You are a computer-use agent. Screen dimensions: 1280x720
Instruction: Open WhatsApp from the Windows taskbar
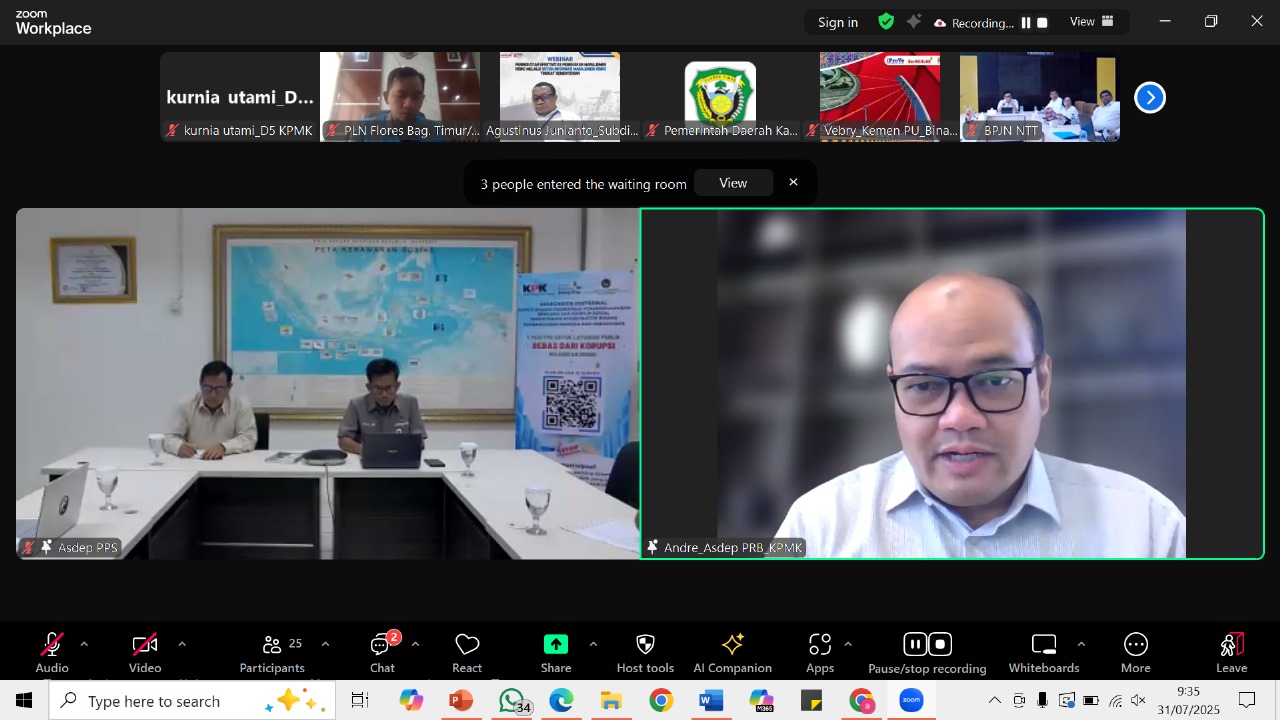(511, 701)
